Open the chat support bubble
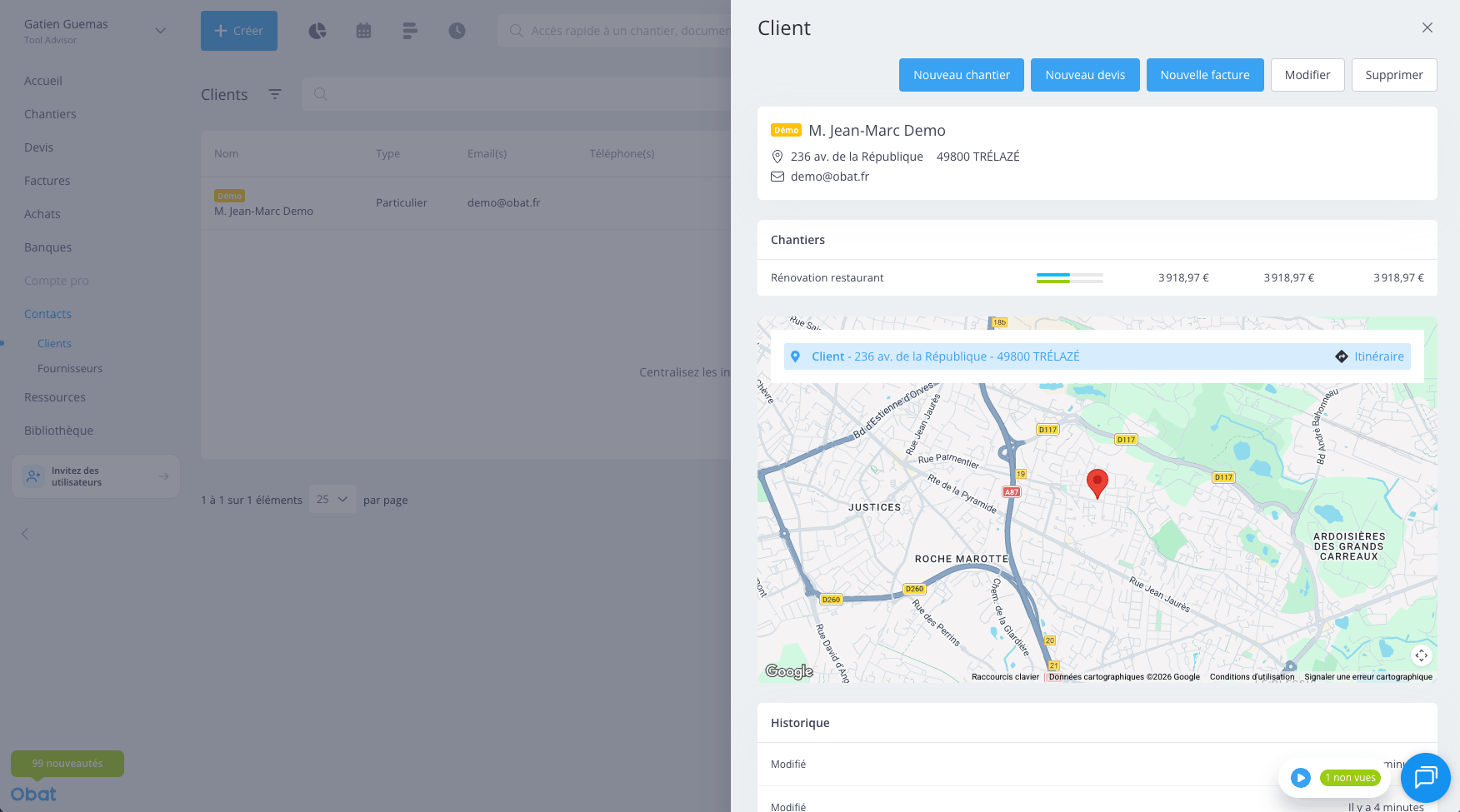The image size is (1460, 812). (1426, 778)
